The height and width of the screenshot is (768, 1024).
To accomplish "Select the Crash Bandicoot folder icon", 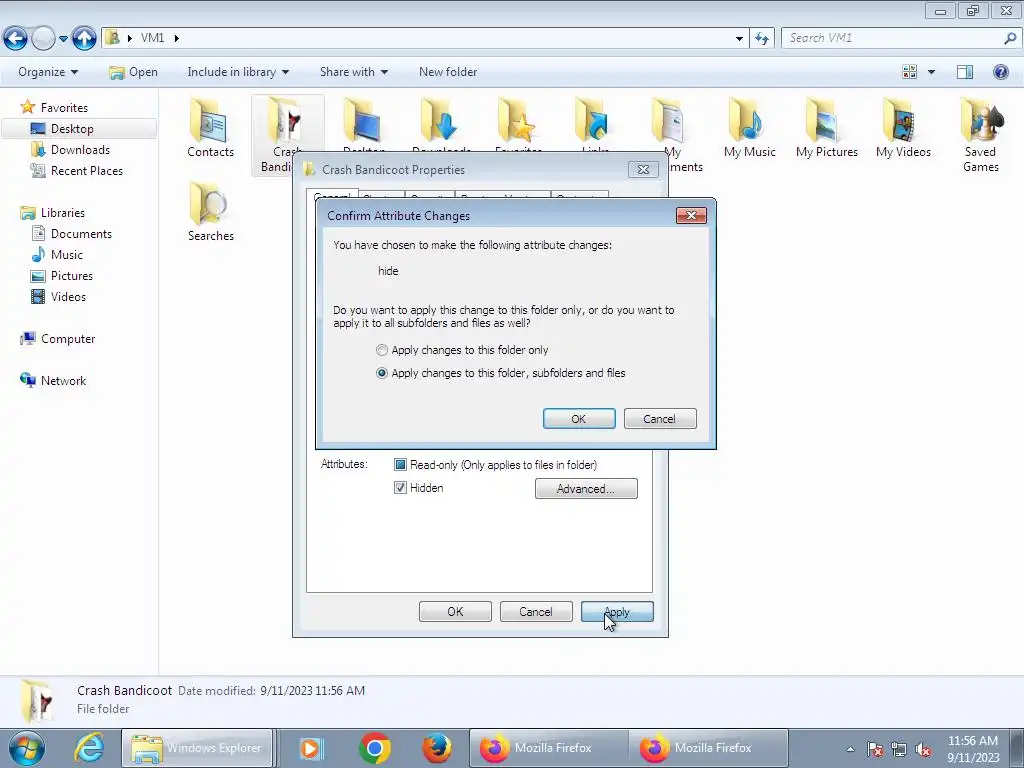I will pyautogui.click(x=287, y=121).
